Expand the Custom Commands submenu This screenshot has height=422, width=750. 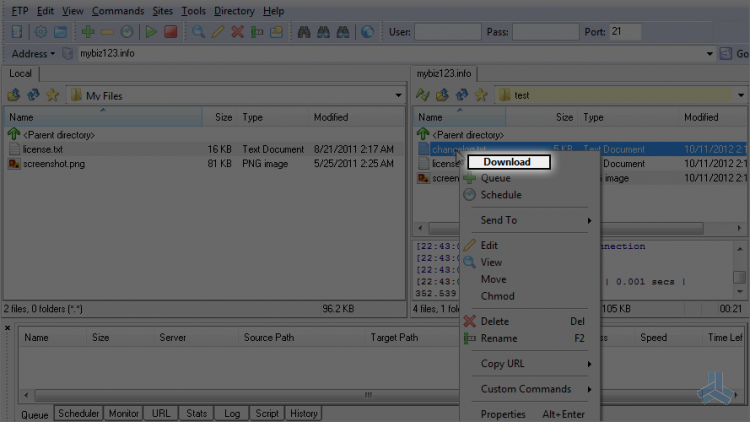529,389
